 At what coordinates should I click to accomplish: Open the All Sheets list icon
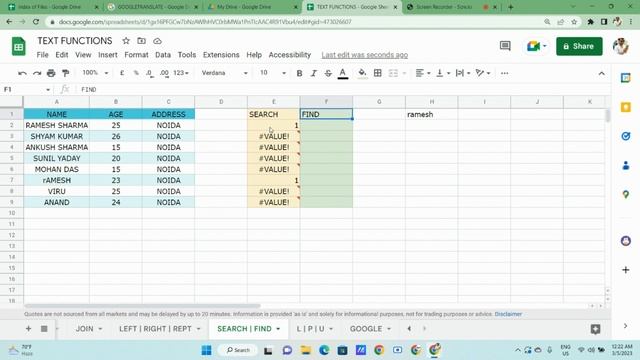tap(44, 329)
